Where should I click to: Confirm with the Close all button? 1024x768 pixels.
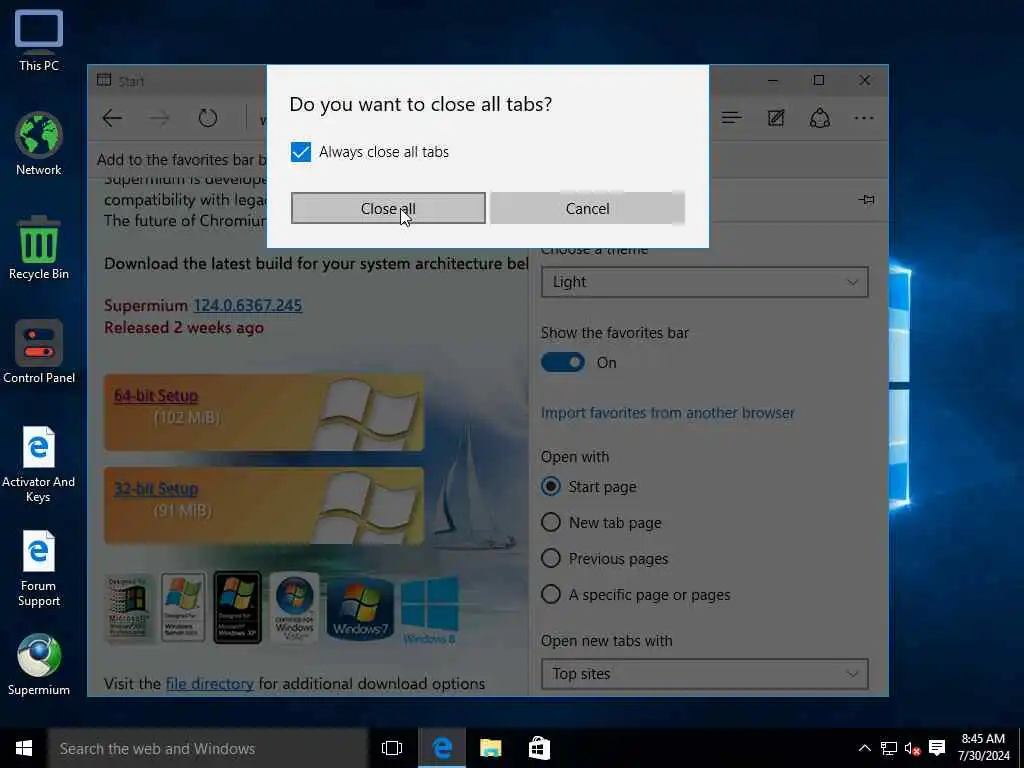click(388, 208)
